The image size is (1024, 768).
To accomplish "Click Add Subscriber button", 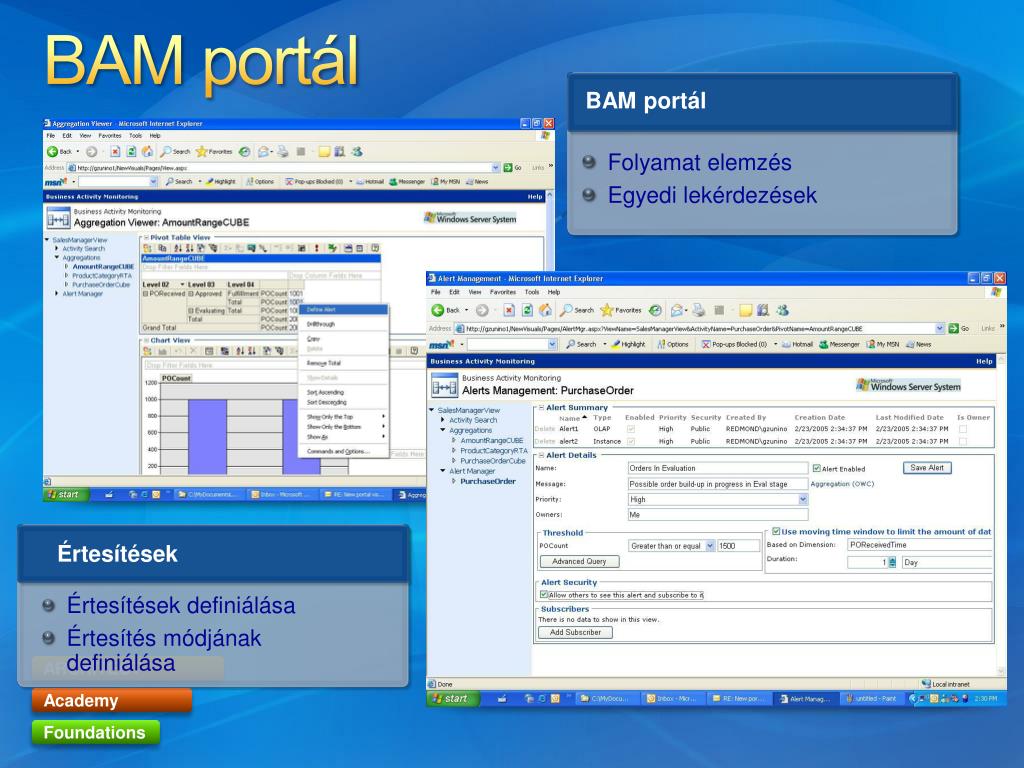I will (575, 632).
